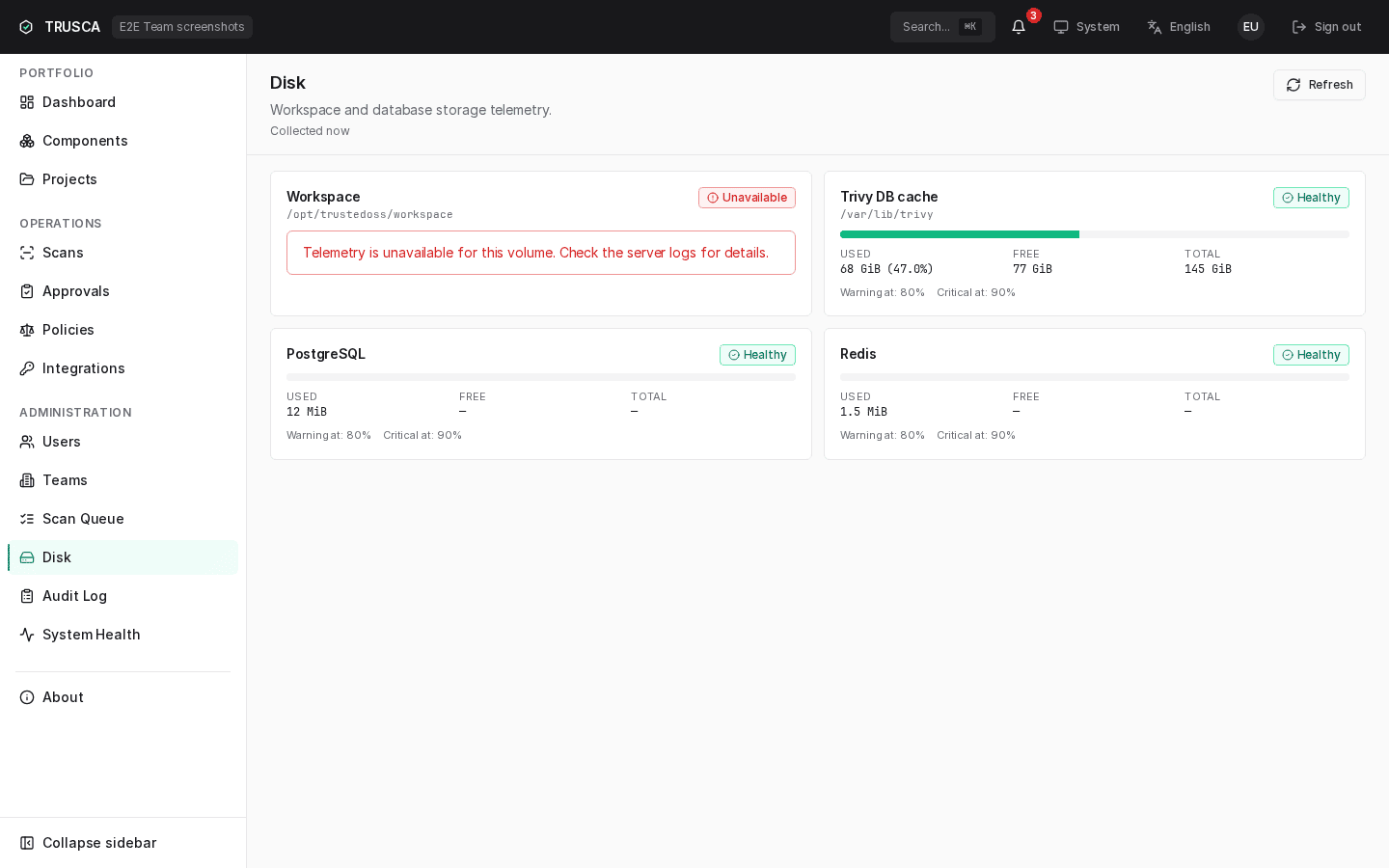Click the Dashboard grid icon
The height and width of the screenshot is (868, 1389).
pos(27,102)
